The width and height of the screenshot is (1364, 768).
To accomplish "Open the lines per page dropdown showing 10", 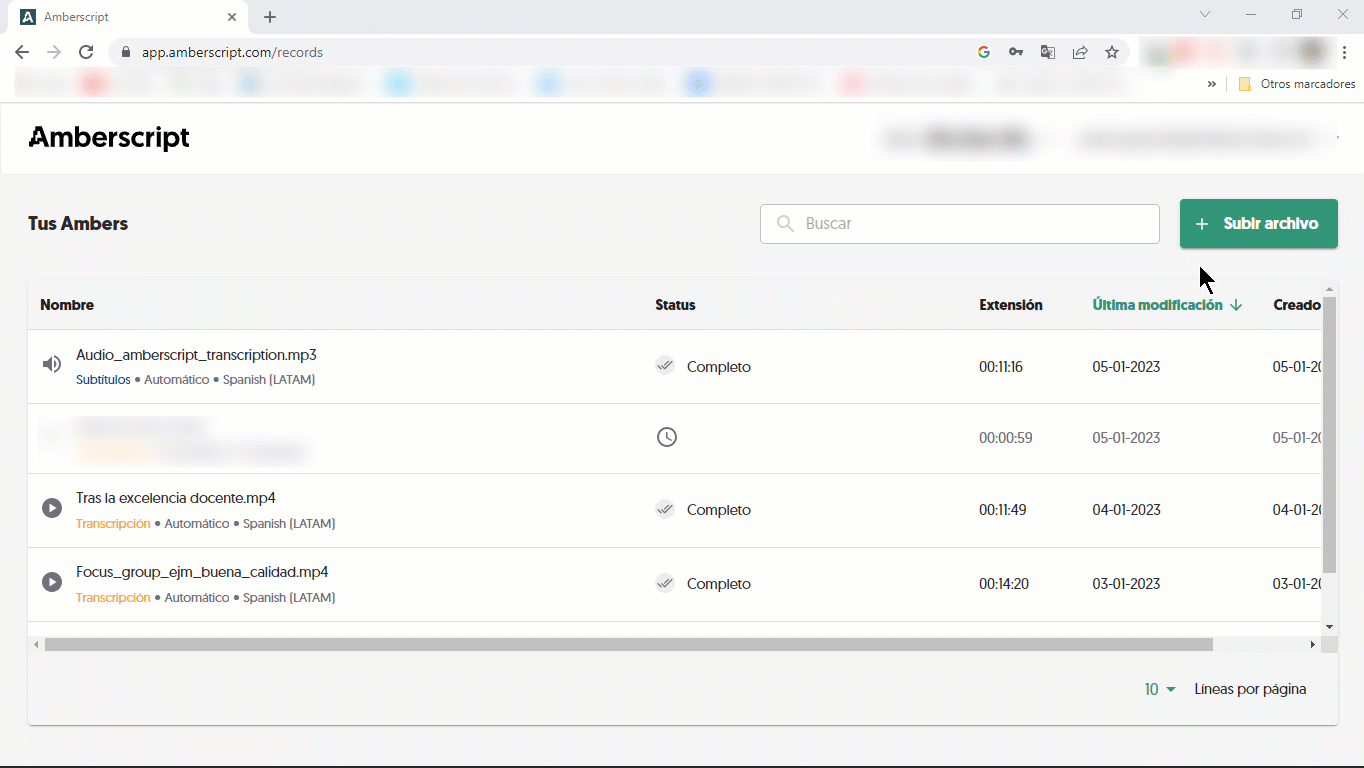I will tap(1160, 689).
